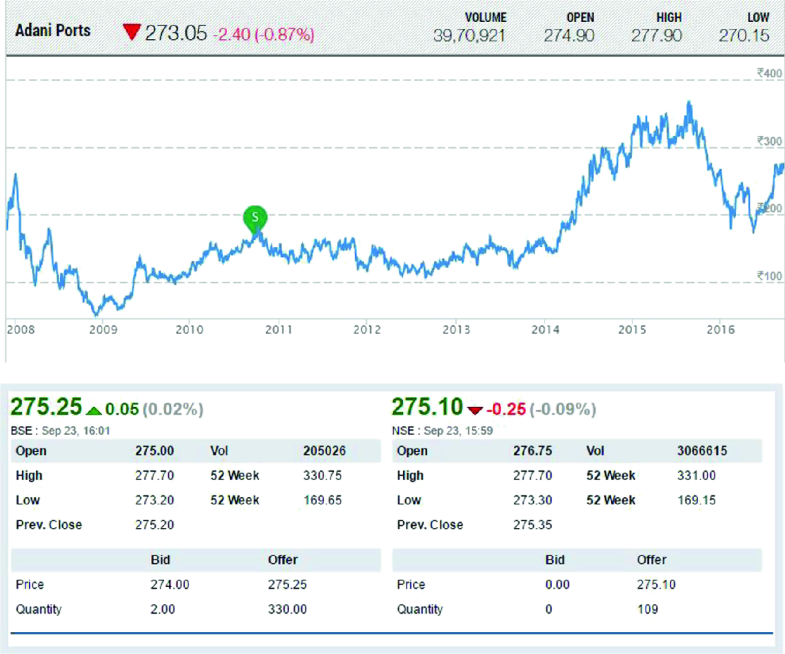
Task: Click the BSE Offer quantity 330.00
Action: 287,609
